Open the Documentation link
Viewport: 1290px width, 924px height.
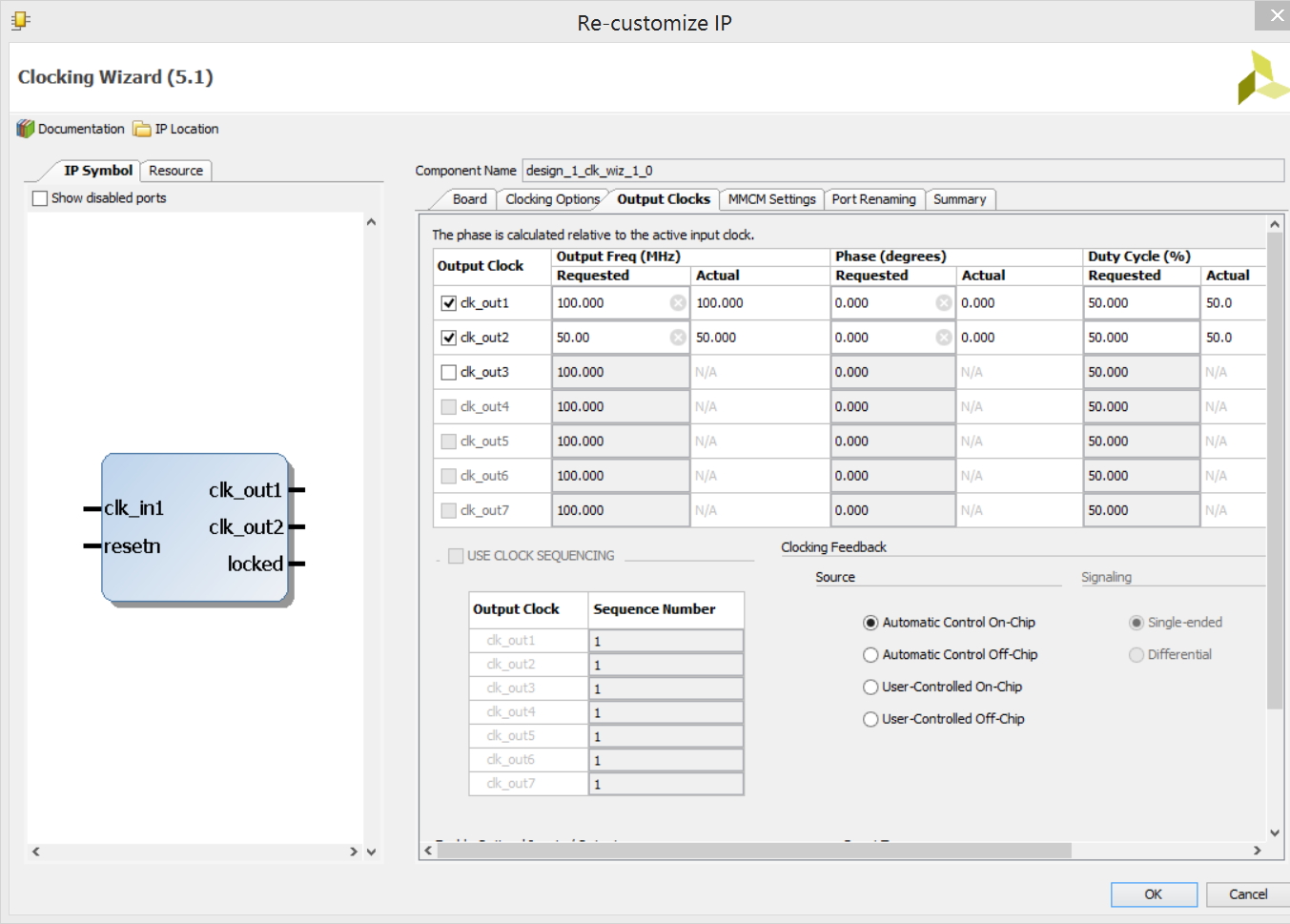point(81,129)
